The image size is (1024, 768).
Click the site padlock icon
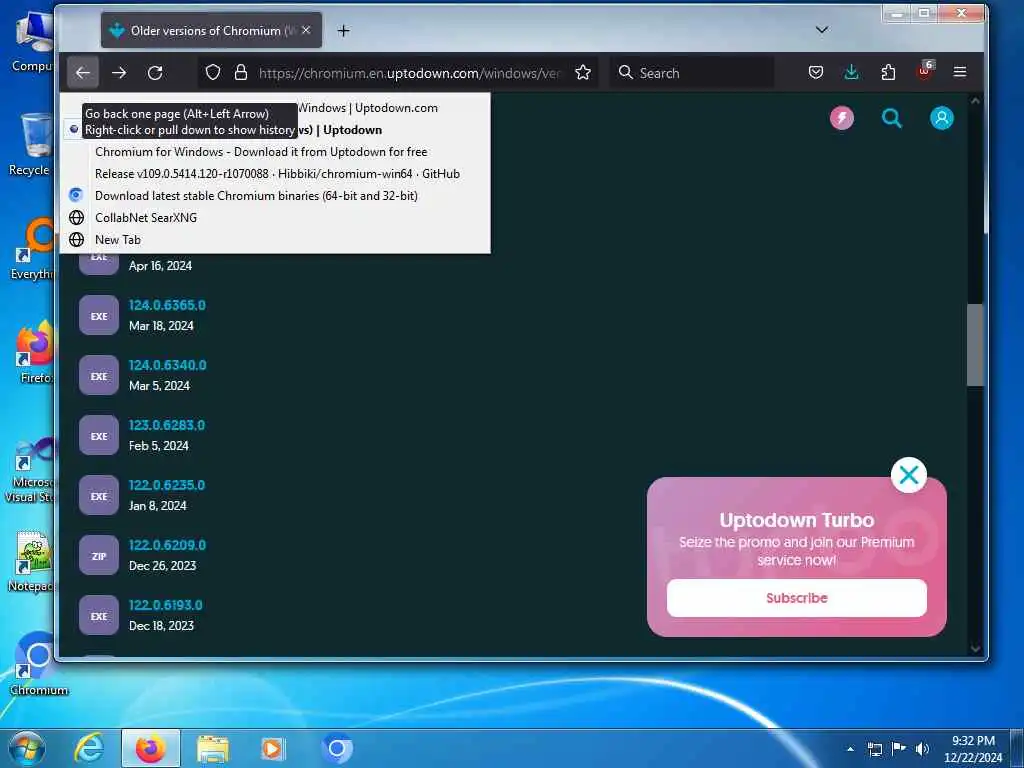[241, 72]
